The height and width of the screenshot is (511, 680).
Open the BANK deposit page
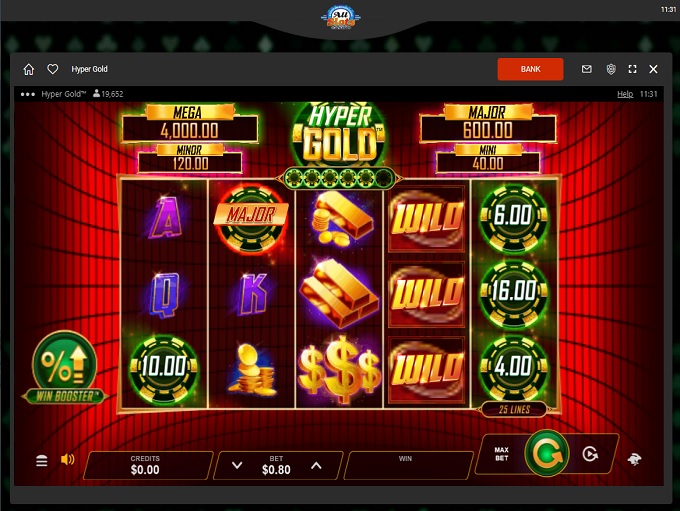point(530,69)
